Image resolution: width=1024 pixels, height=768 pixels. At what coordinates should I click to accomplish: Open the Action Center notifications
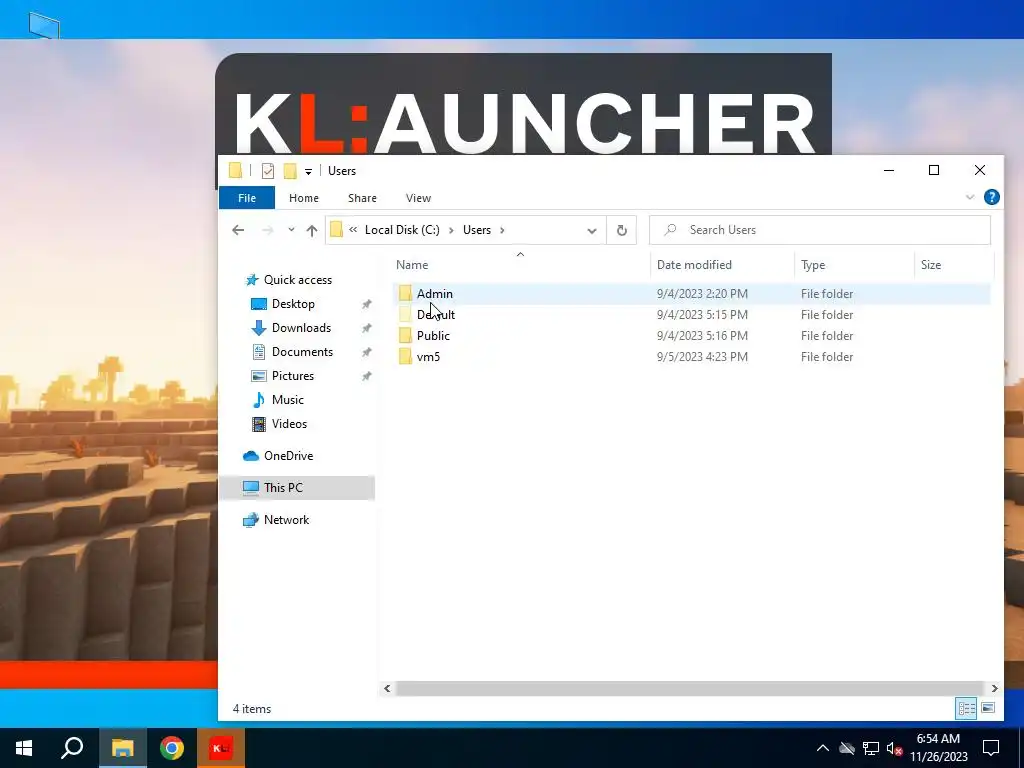[x=991, y=748]
